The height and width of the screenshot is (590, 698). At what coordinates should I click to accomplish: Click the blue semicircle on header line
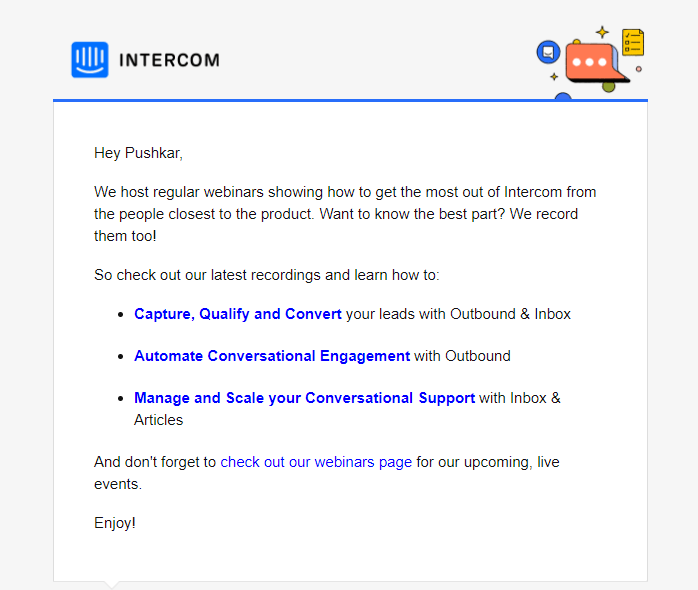click(x=563, y=96)
